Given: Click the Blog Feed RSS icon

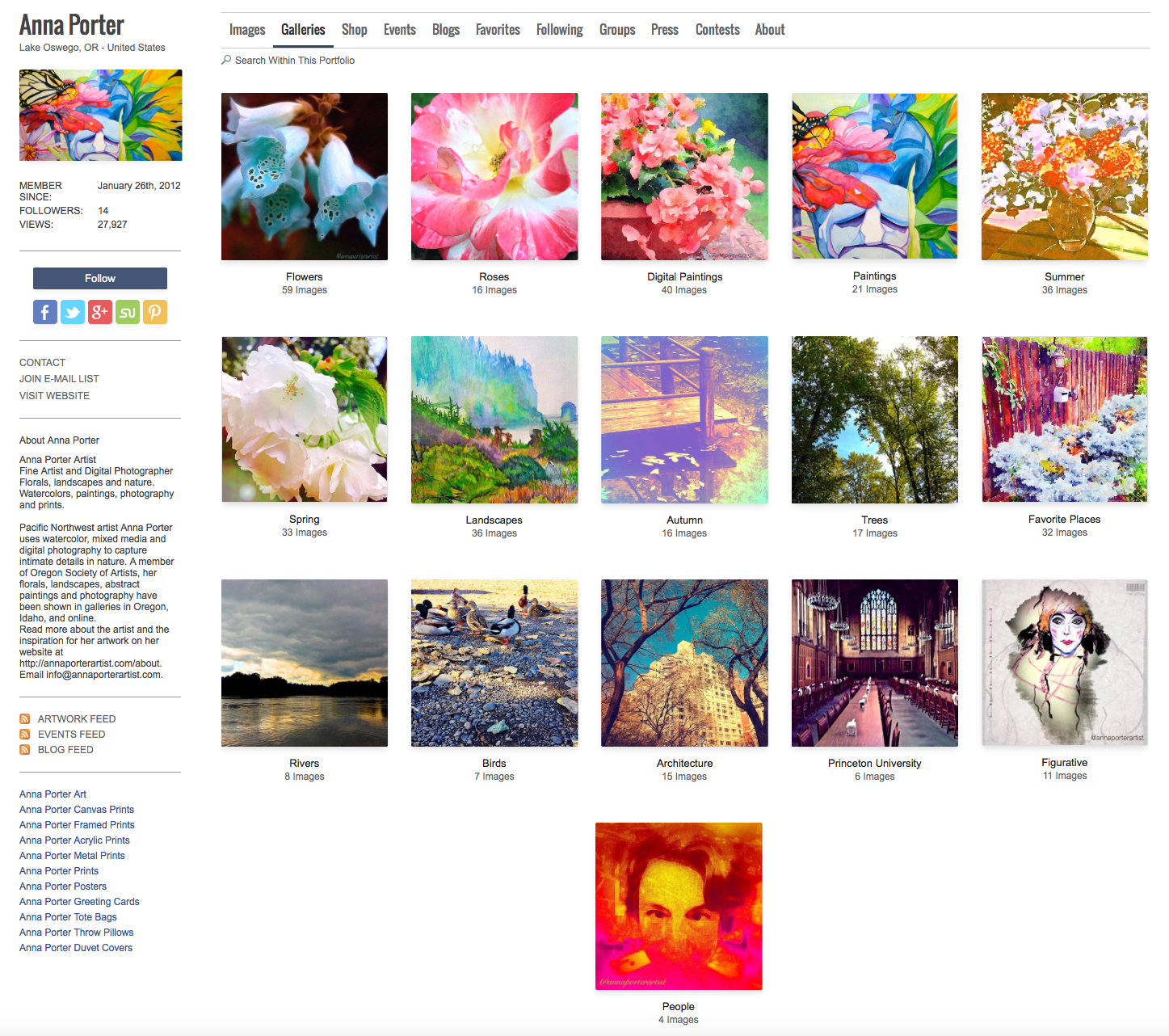Looking at the screenshot, I should [25, 749].
